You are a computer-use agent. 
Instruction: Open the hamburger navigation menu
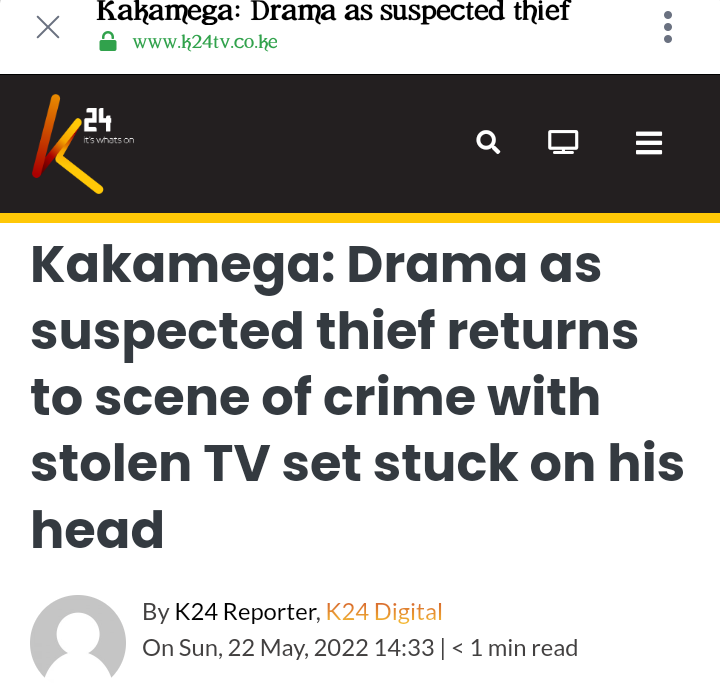[x=648, y=143]
